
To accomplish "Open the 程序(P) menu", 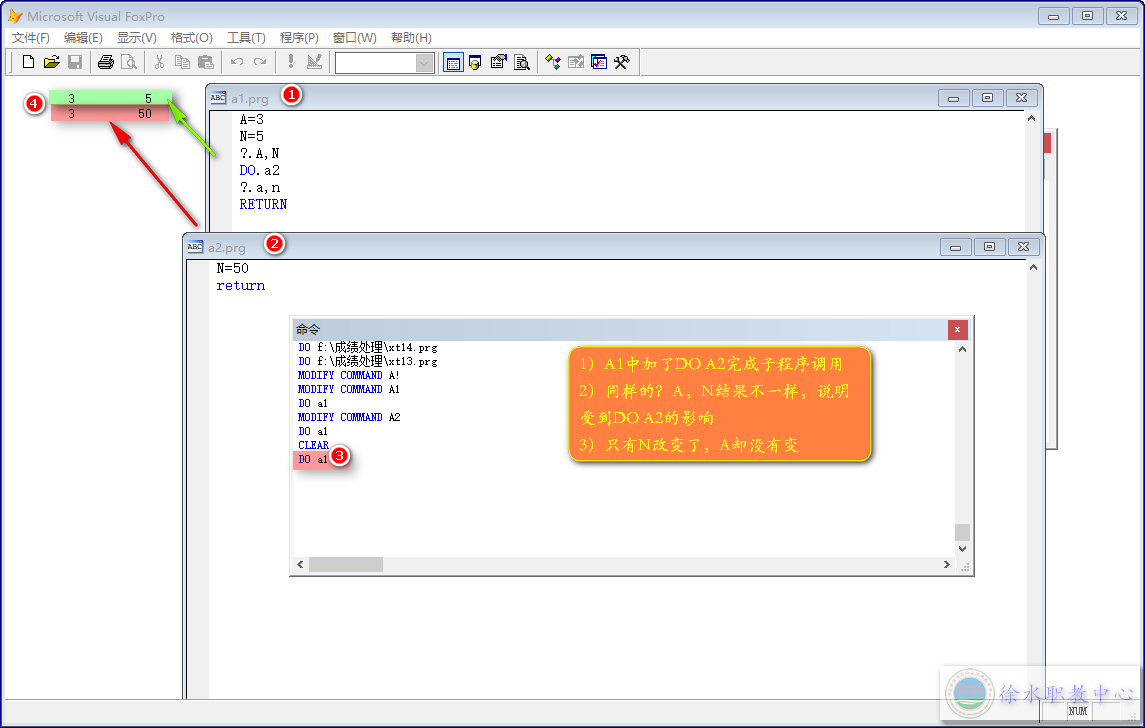I will (299, 37).
